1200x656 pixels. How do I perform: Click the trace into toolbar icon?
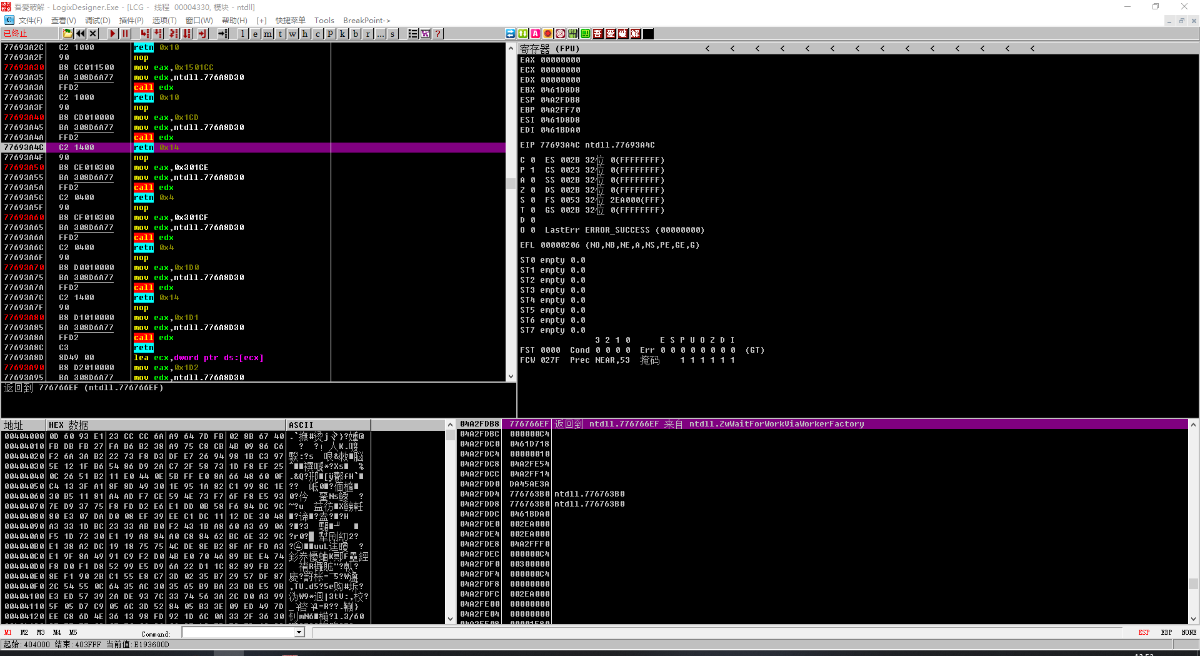pos(175,33)
